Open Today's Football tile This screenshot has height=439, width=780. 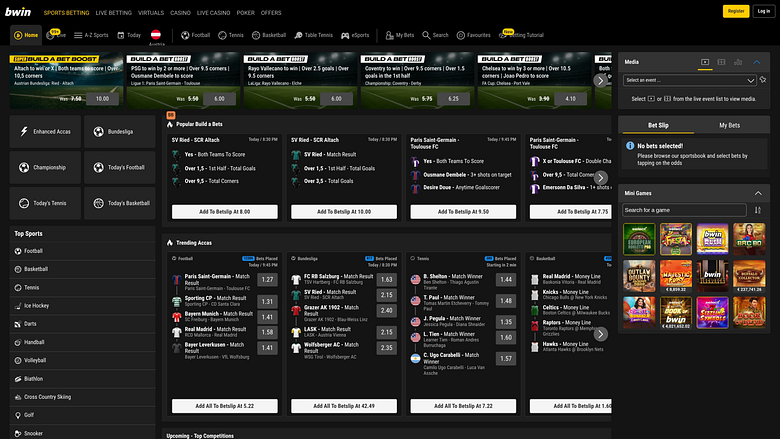tap(120, 168)
